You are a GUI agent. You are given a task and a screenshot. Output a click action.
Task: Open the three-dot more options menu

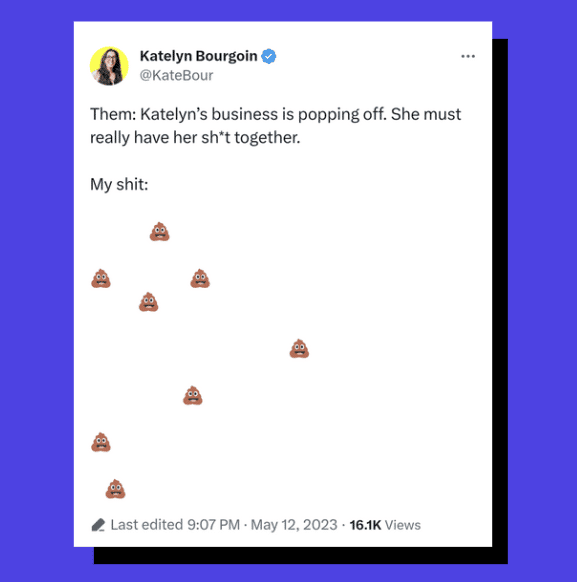(468, 56)
